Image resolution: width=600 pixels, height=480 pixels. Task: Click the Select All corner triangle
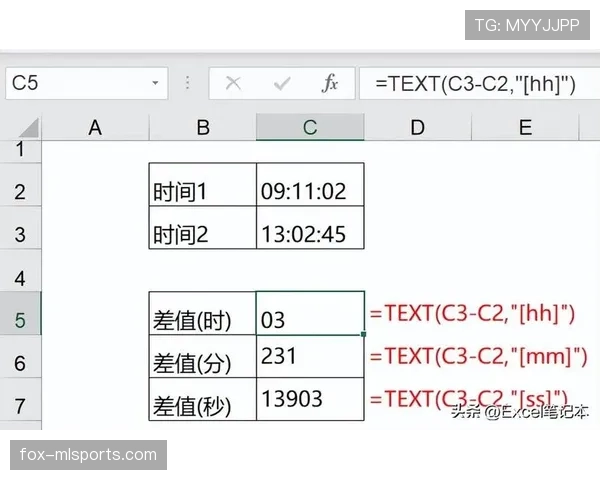(29, 127)
